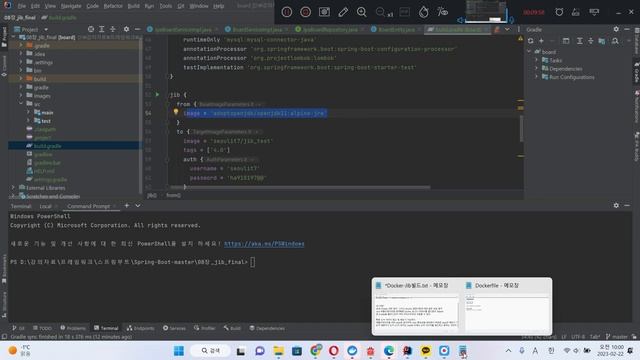Open the Refactor menu
Image resolution: width=640 pixels, height=360 pixels.
(113, 6)
